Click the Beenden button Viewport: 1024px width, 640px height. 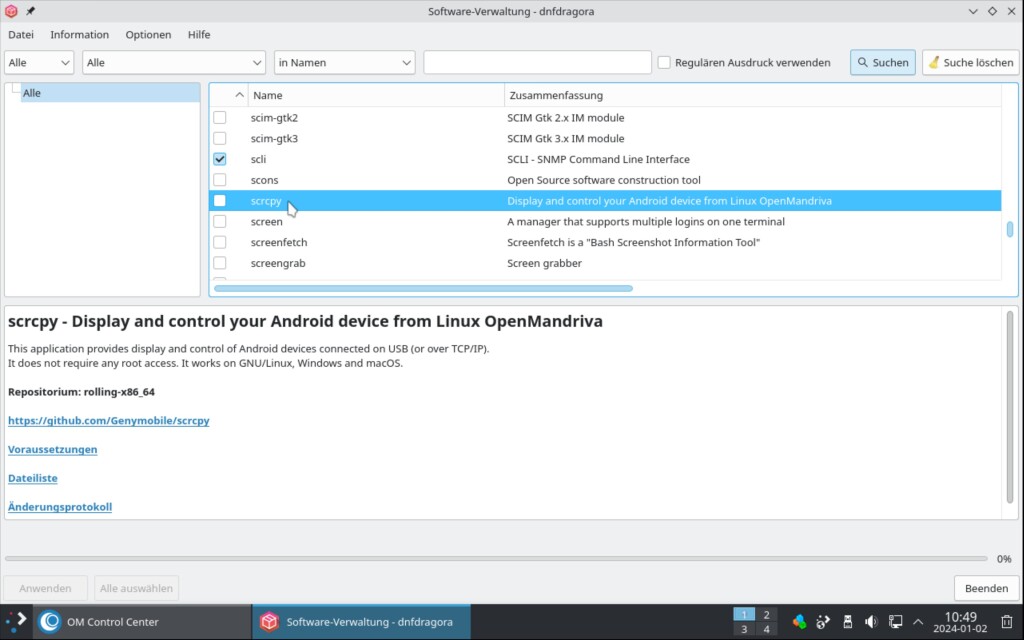coord(986,588)
